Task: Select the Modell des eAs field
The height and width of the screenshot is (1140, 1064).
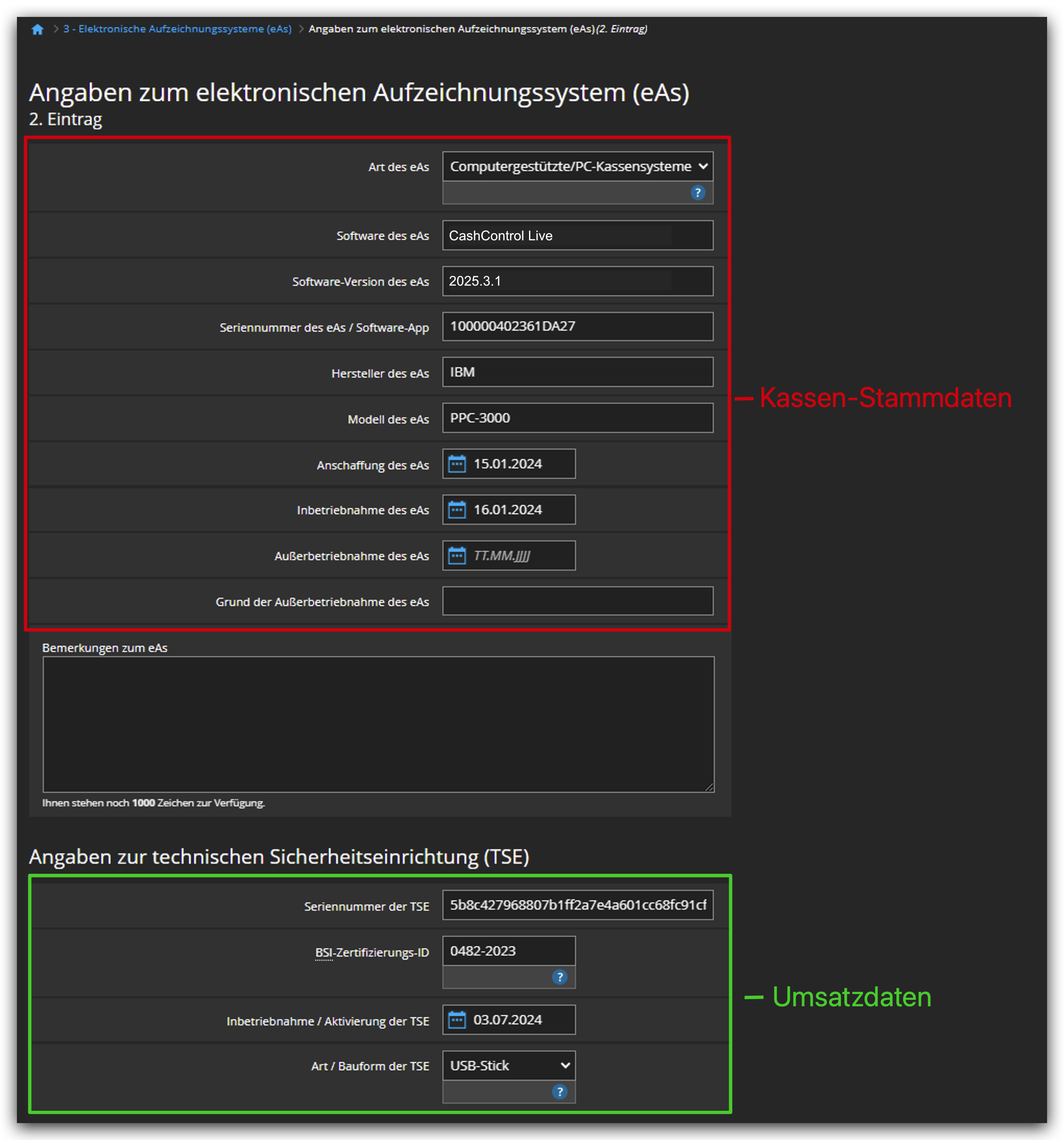Action: [578, 418]
